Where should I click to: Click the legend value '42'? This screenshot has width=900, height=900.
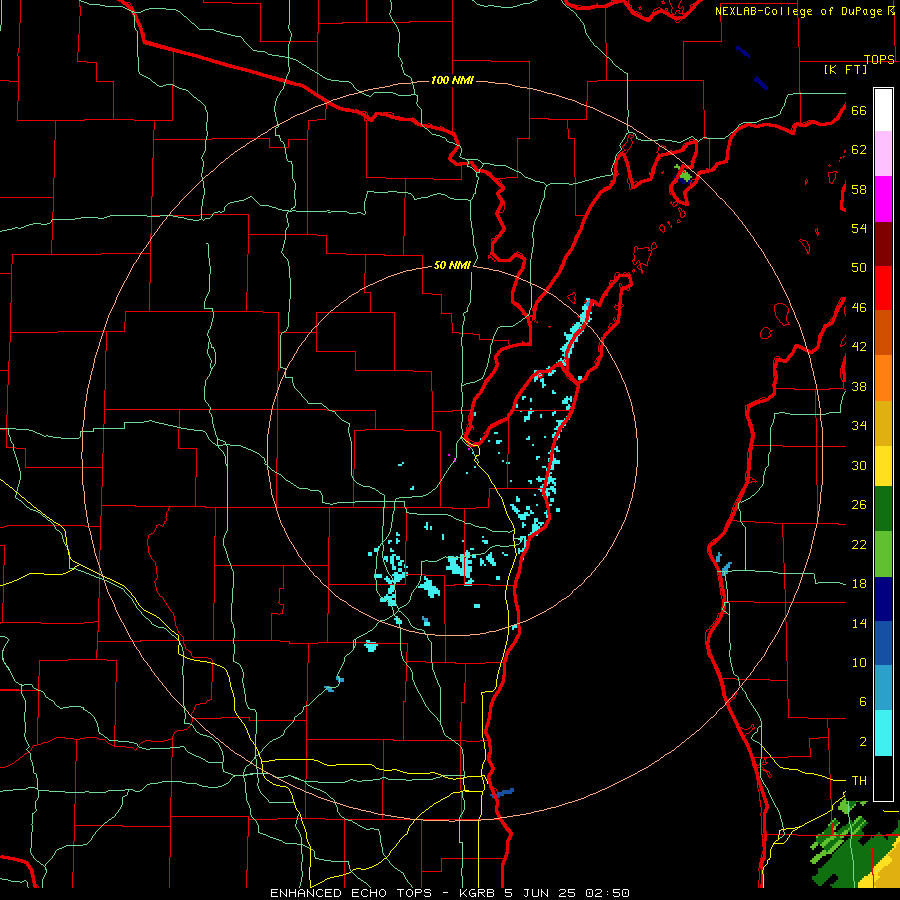859,347
